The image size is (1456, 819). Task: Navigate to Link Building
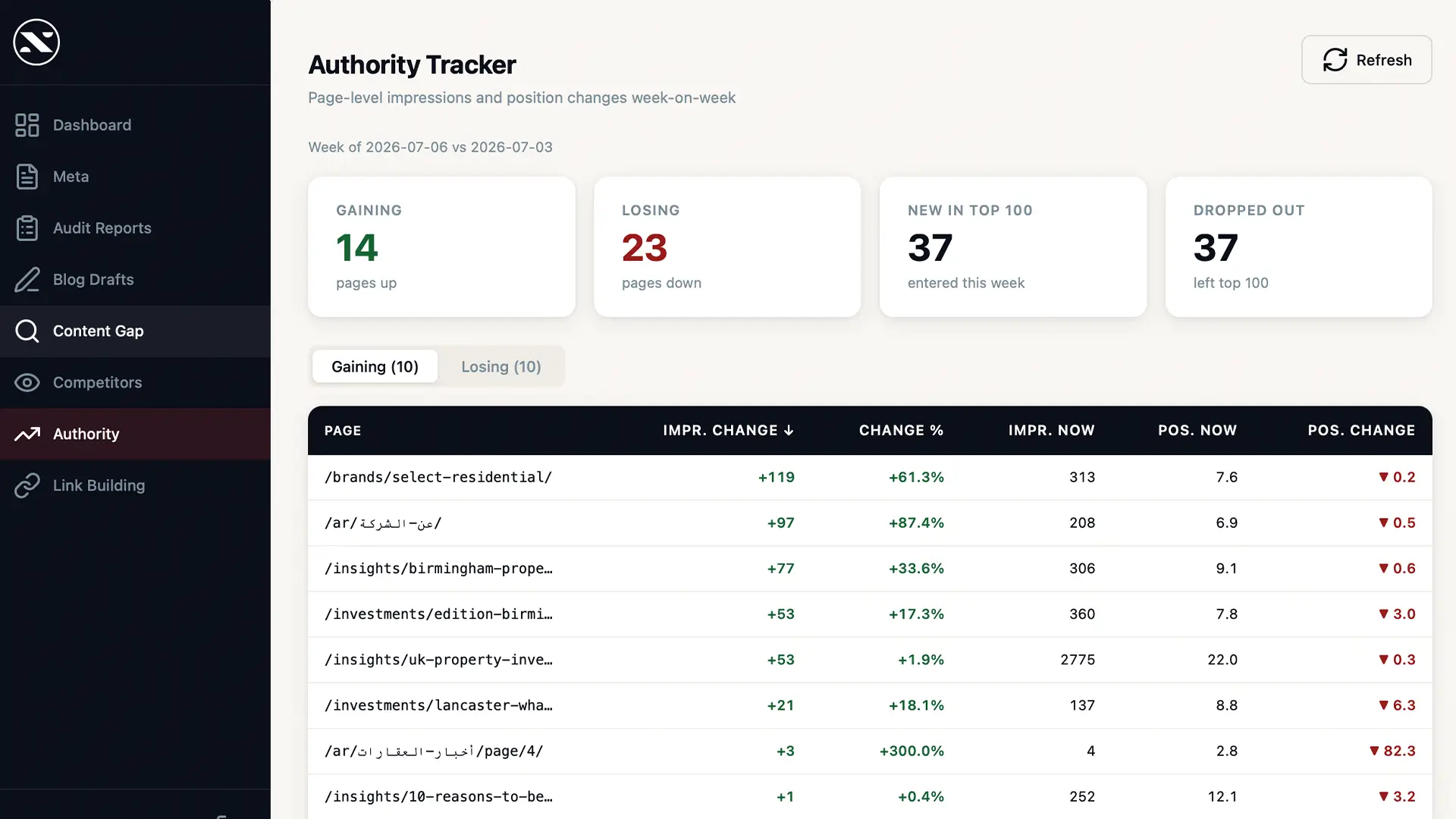(135, 486)
